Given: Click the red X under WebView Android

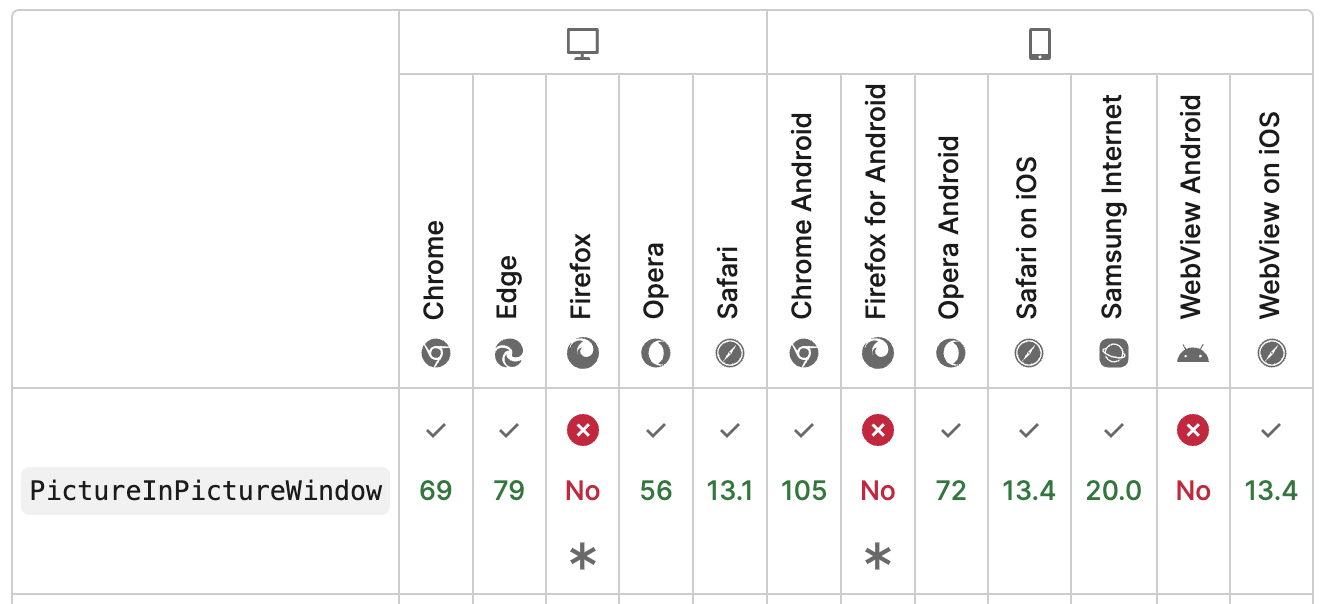Looking at the screenshot, I should [1193, 431].
